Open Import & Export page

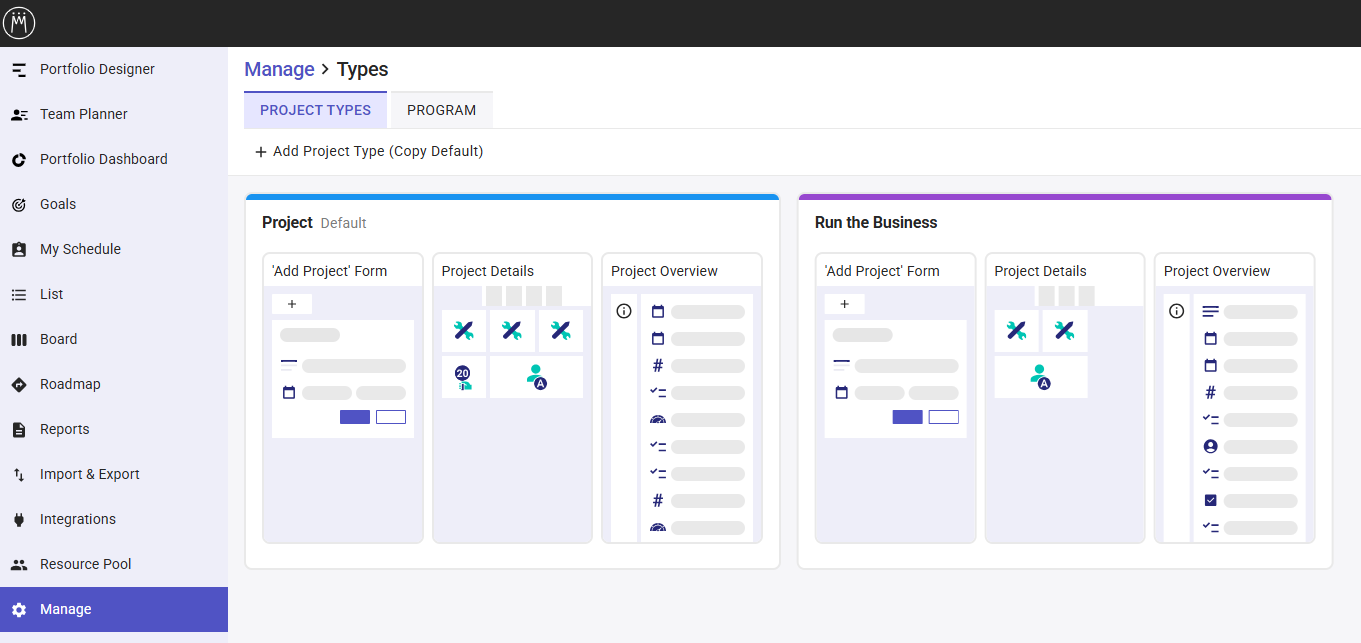(x=89, y=474)
